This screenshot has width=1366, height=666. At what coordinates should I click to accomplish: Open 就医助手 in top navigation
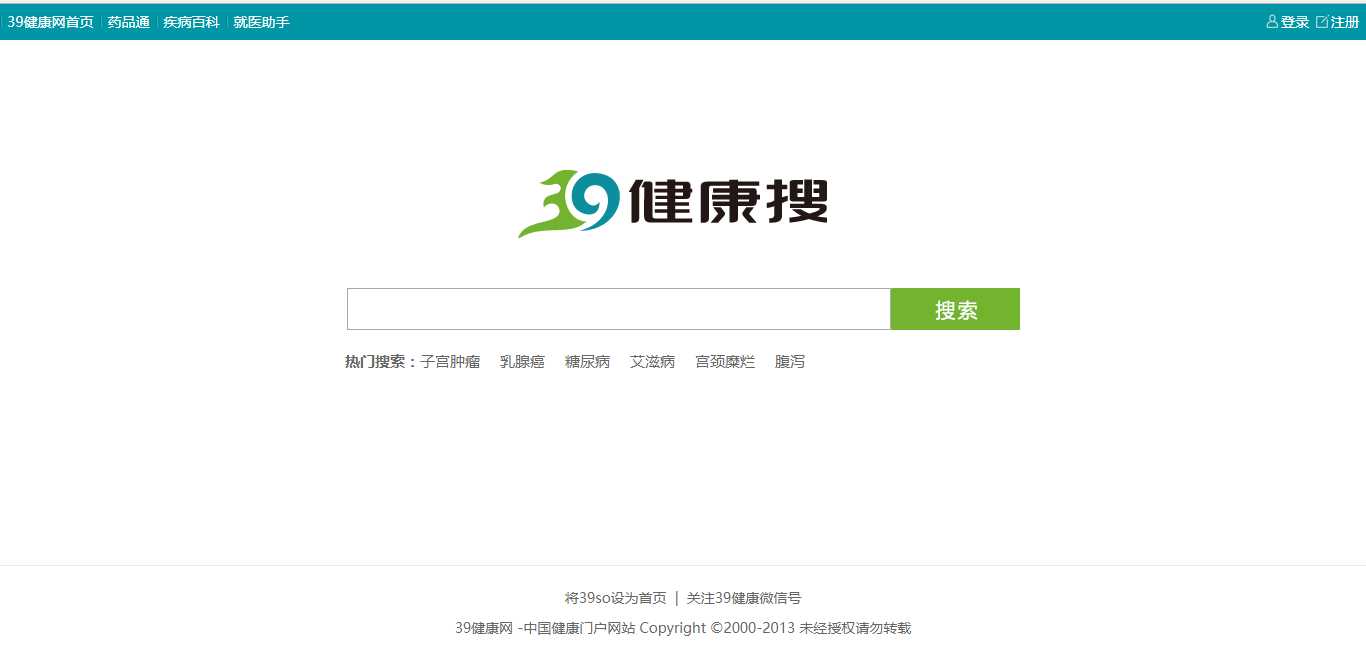tap(261, 22)
